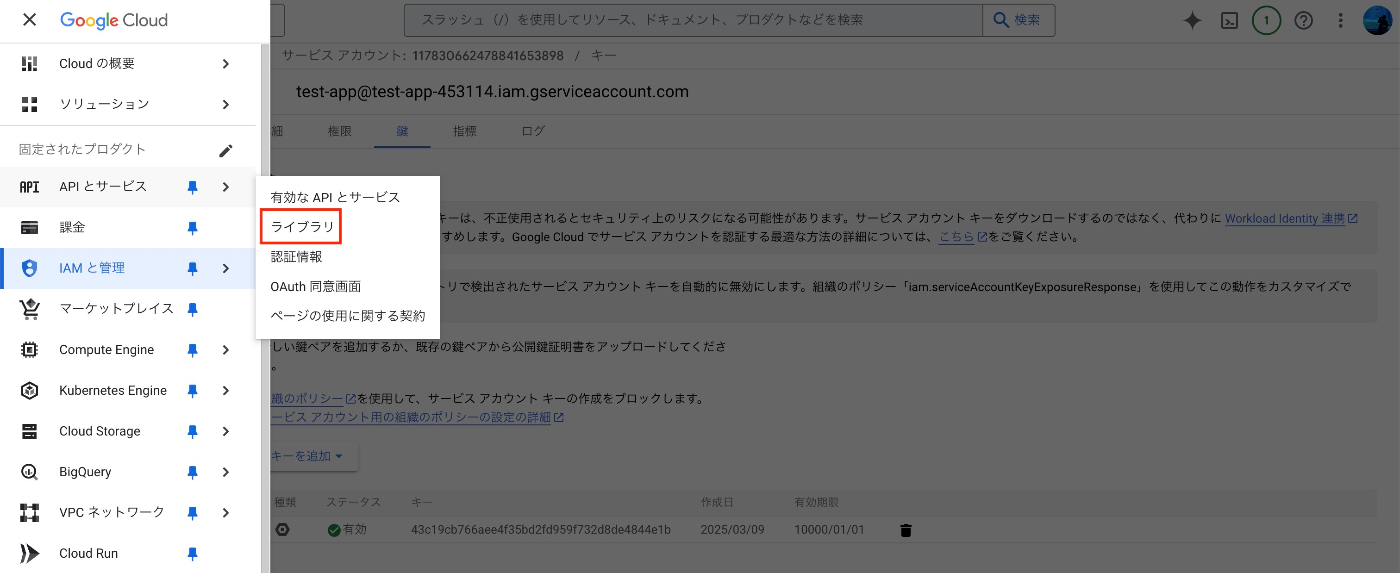Viewport: 1400px width, 573px height.
Task: Unpin VPC ネットワーク pin icon
Action: click(x=193, y=513)
